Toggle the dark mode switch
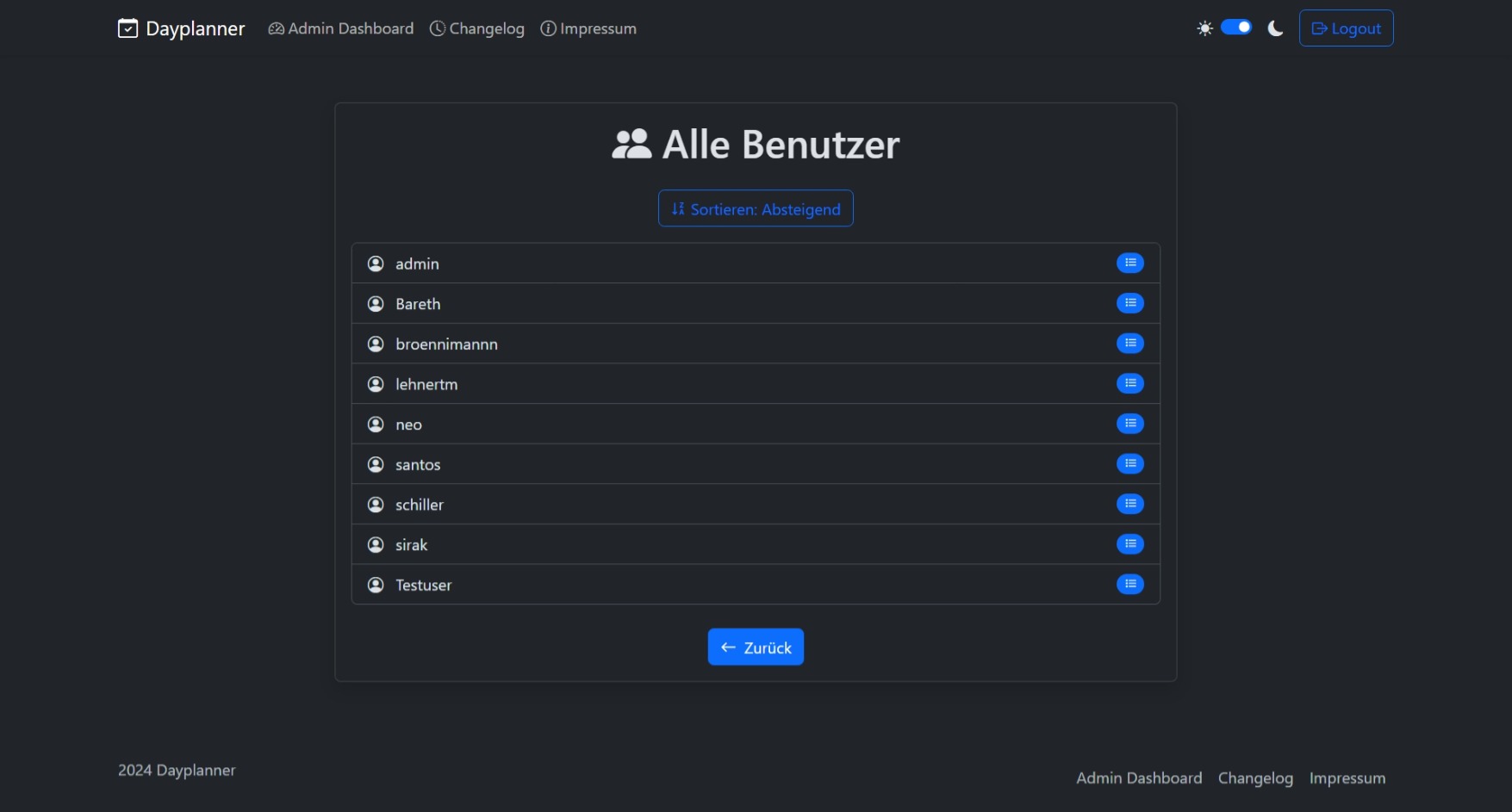Image resolution: width=1512 pixels, height=812 pixels. tap(1236, 28)
